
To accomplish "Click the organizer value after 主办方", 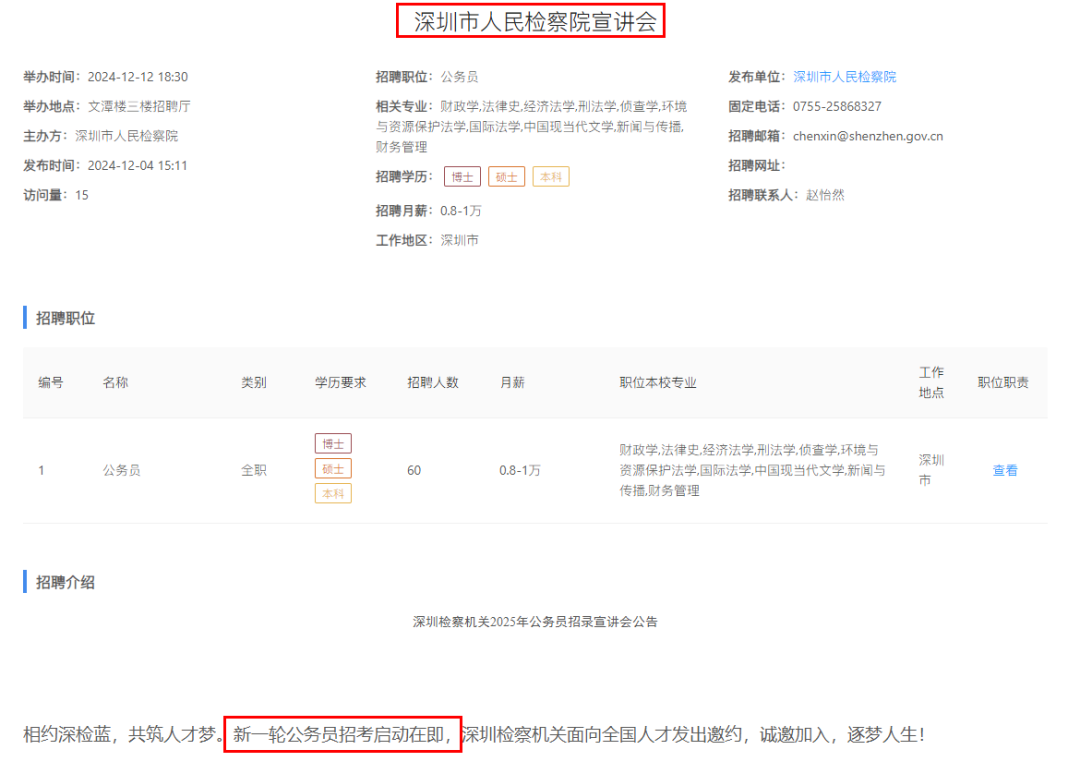I will (x=126, y=136).
